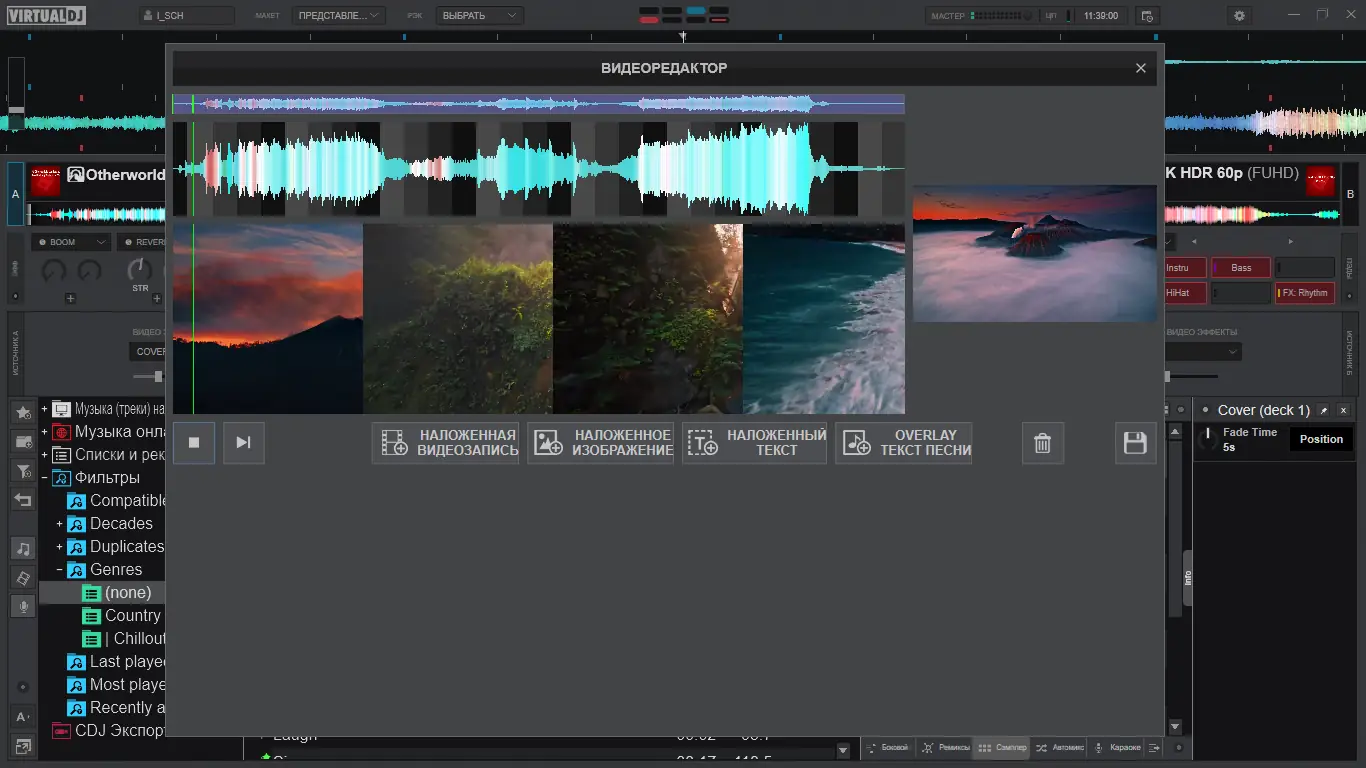Expand the Decades filter folder
1366x768 pixels.
point(59,524)
